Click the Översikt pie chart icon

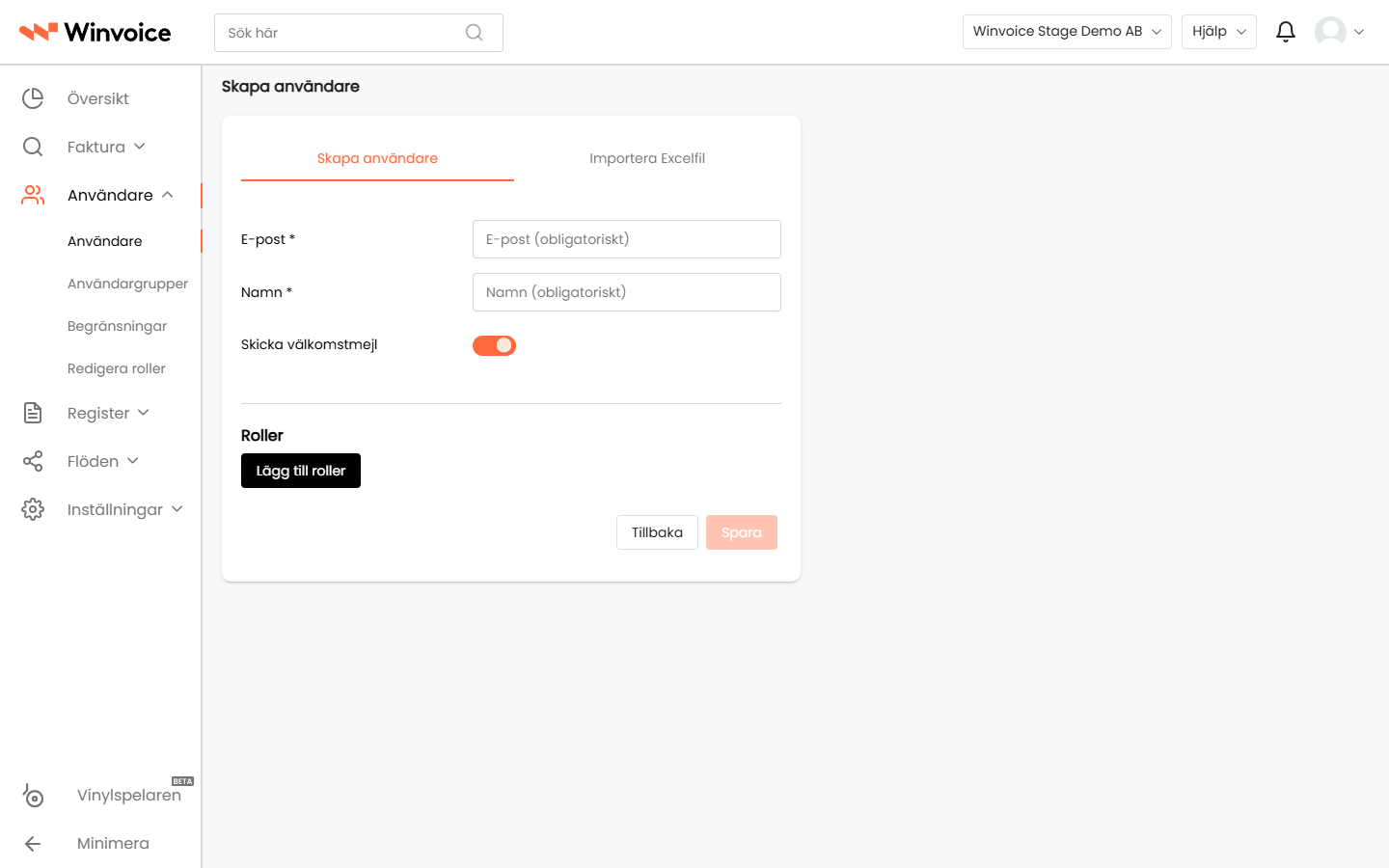click(x=33, y=98)
